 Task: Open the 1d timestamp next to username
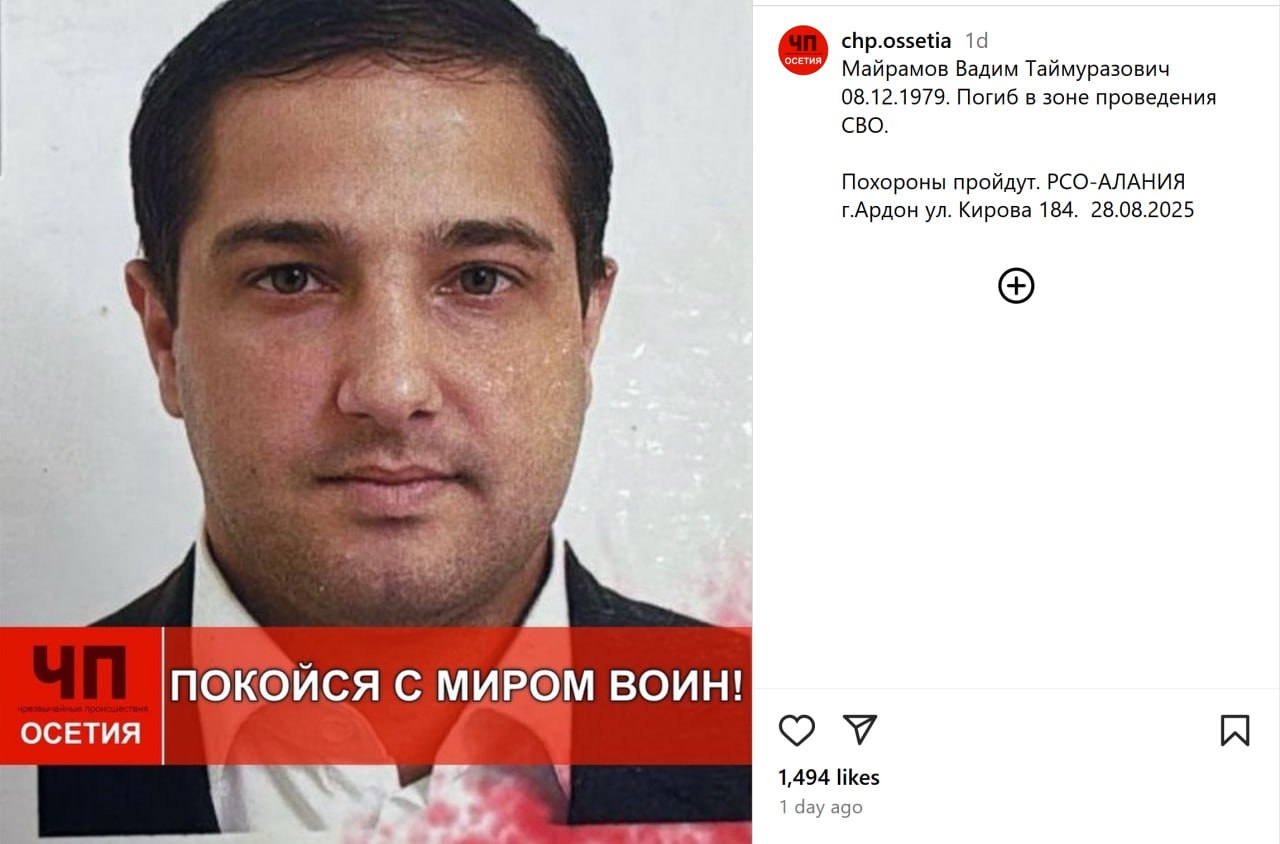tap(976, 41)
